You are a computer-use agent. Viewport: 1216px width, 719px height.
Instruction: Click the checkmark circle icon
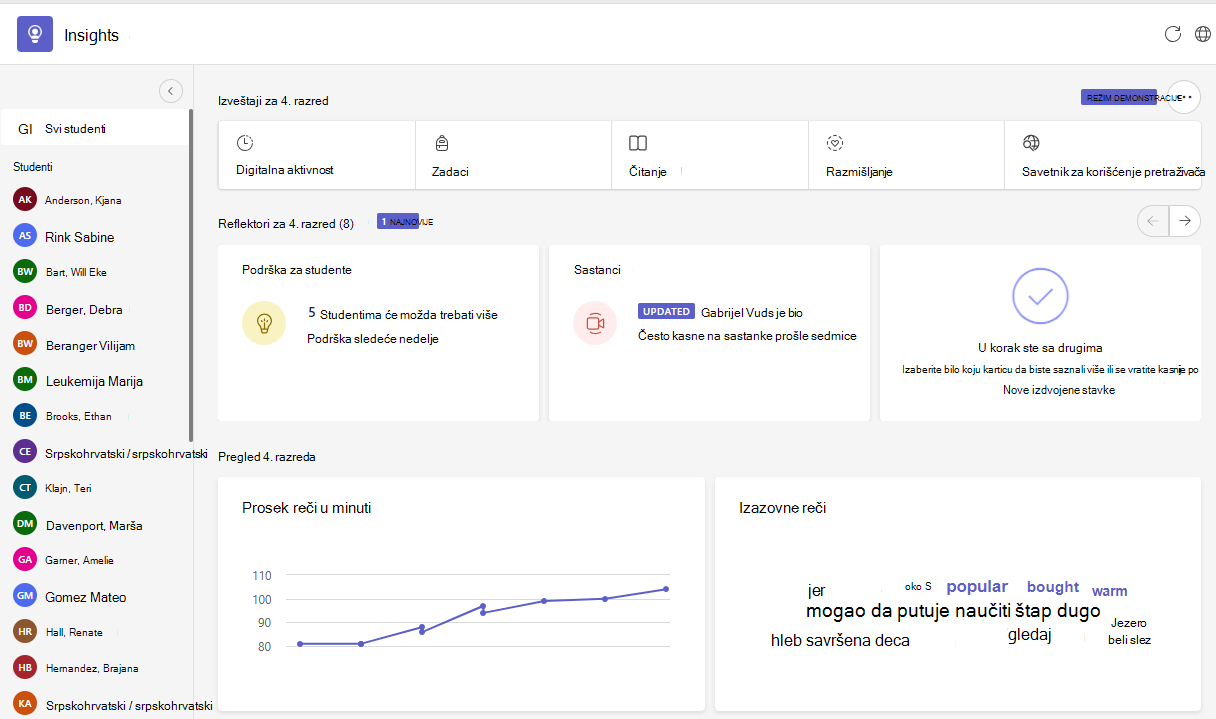[1040, 295]
